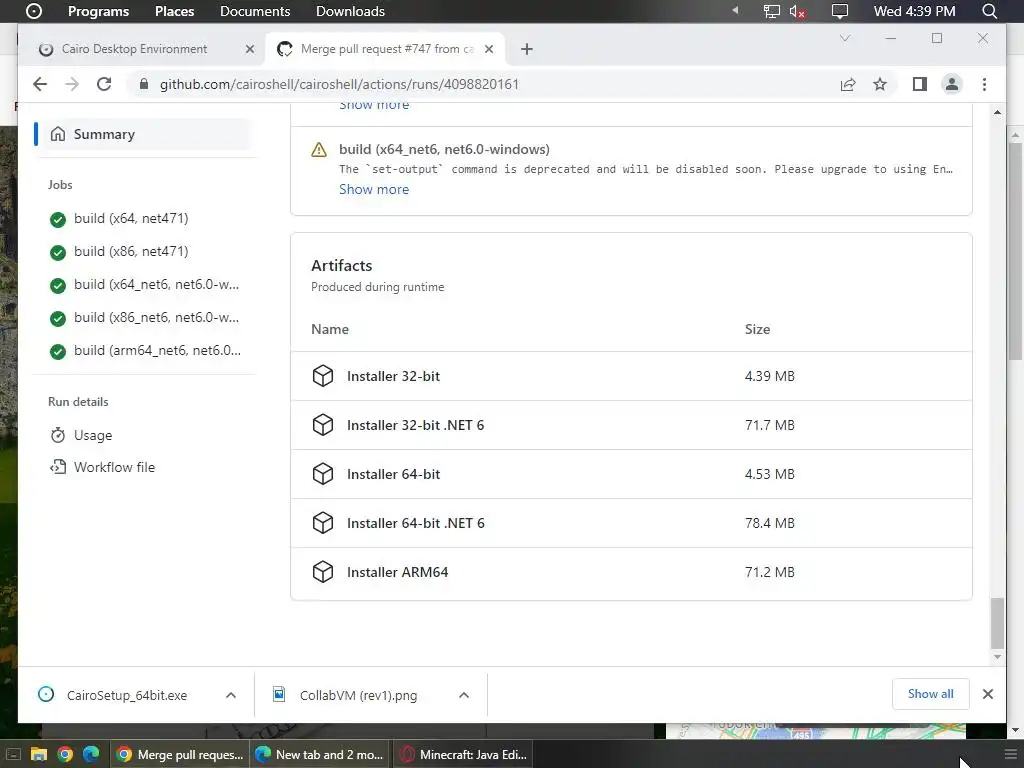Expand hidden tray icons arrow
Viewport: 1024px width, 768px height.
[735, 10]
